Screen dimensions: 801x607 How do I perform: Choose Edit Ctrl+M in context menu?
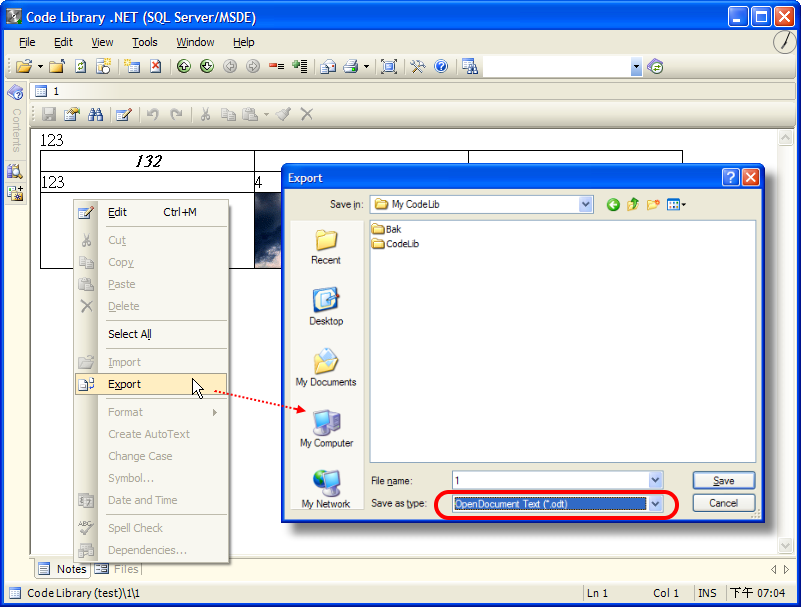(x=151, y=213)
